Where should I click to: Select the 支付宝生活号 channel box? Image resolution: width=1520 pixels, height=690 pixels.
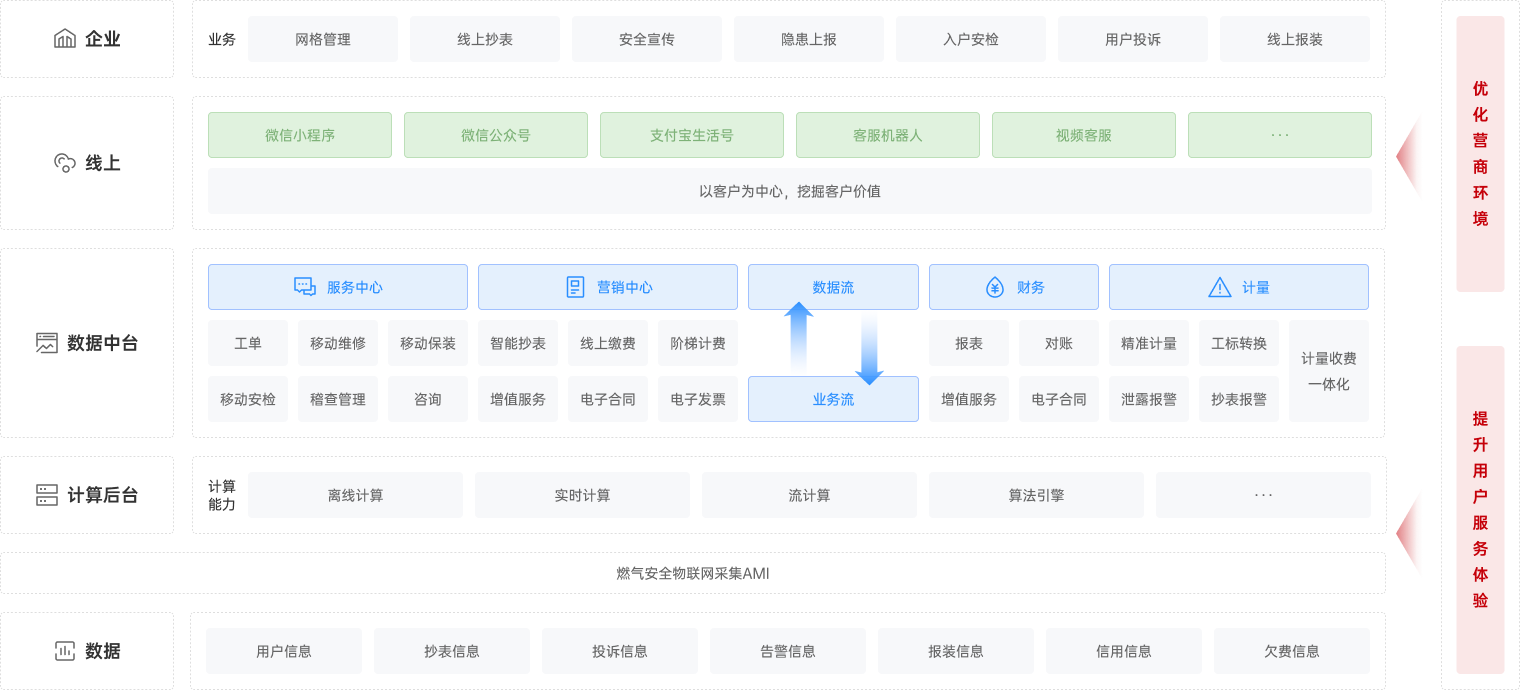pos(692,135)
